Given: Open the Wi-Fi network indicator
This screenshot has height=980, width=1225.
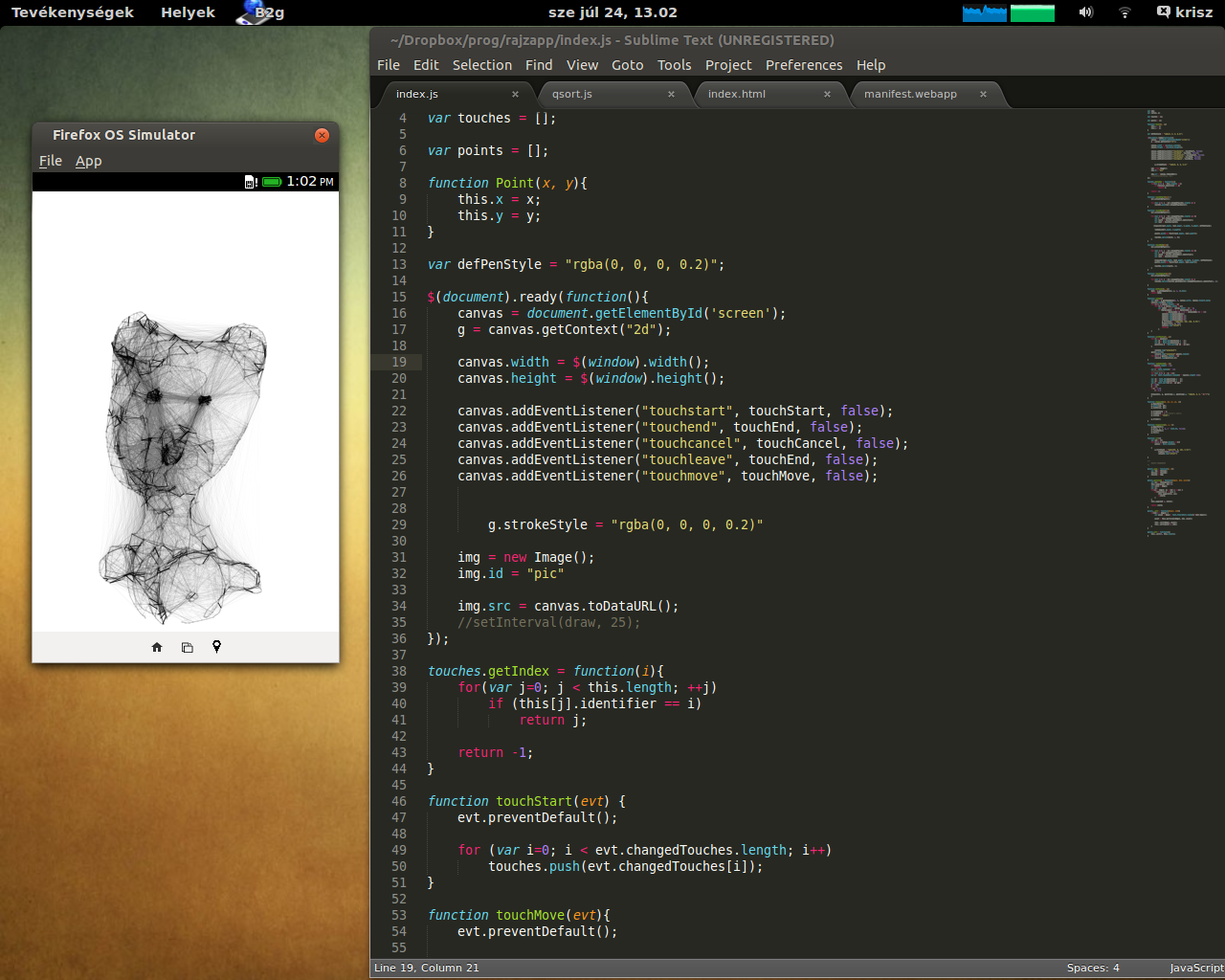Looking at the screenshot, I should tap(1125, 12).
